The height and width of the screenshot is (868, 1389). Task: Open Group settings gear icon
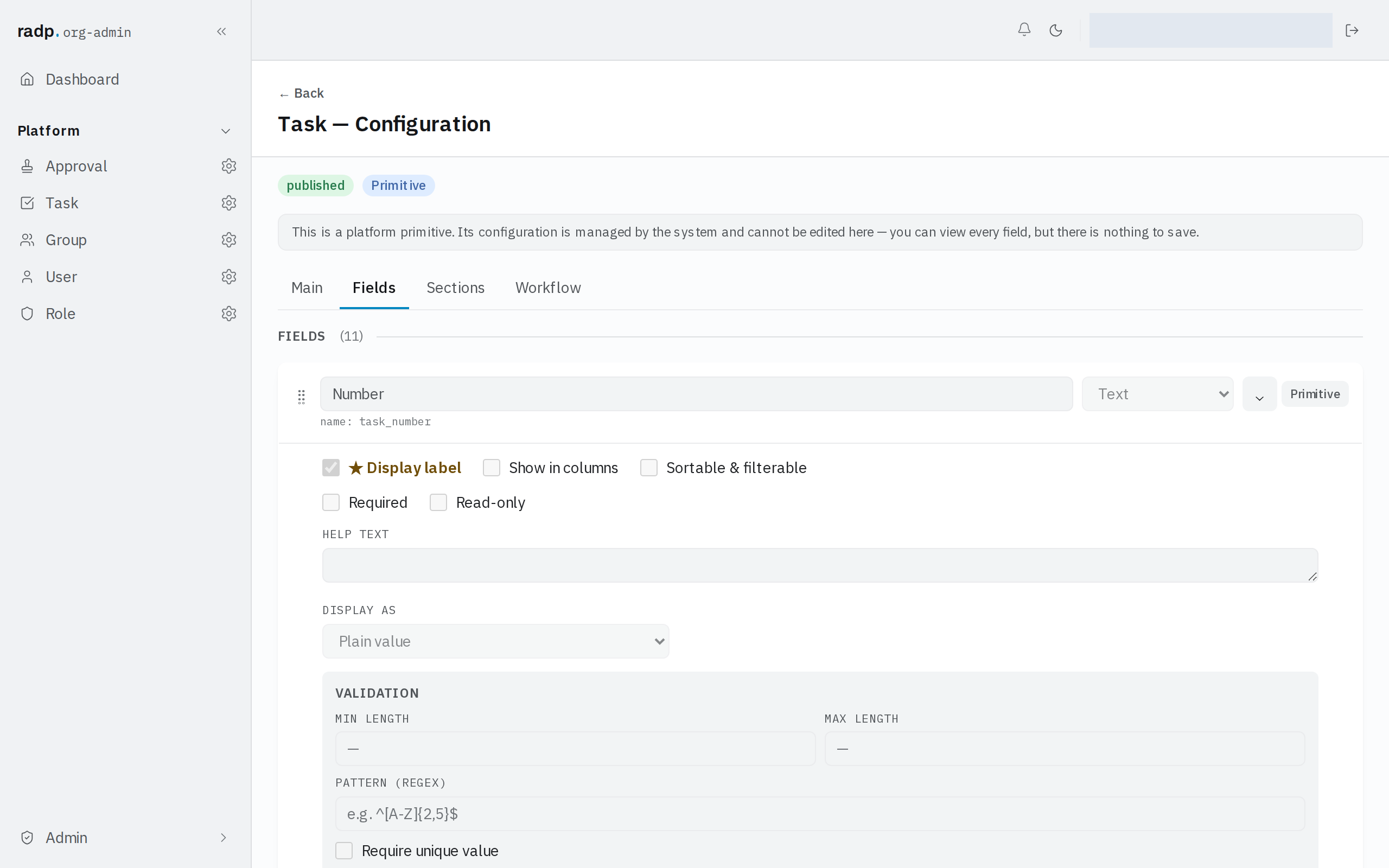229,239
